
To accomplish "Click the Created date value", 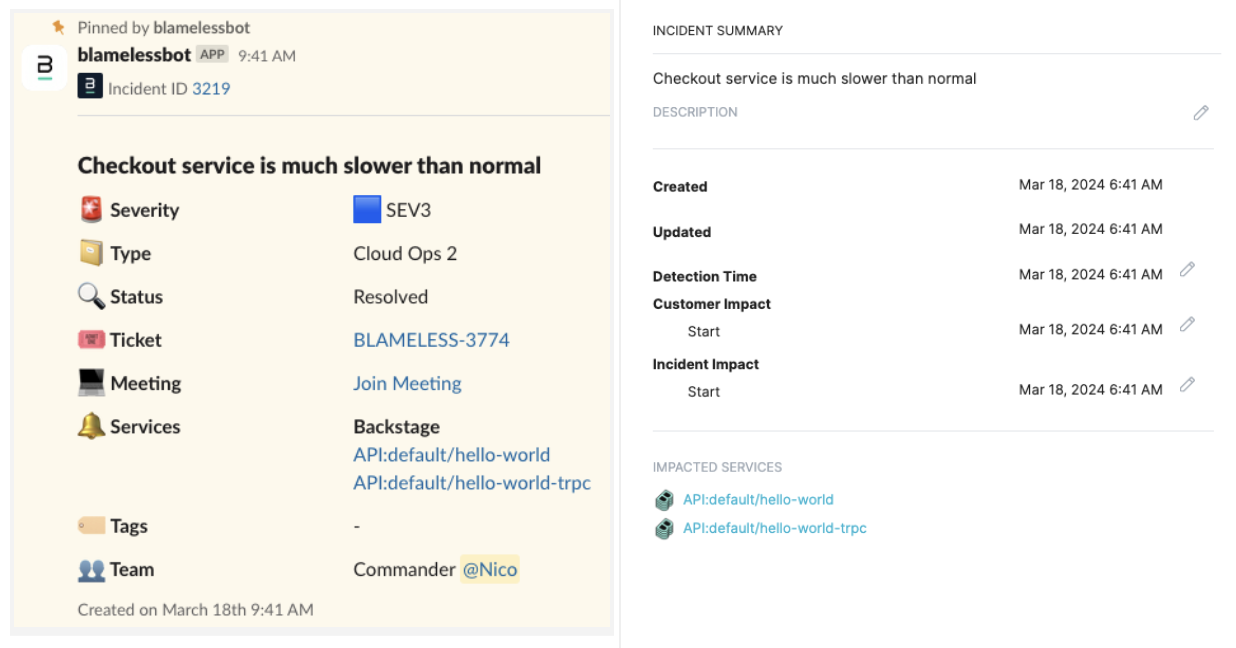I will click(1091, 185).
